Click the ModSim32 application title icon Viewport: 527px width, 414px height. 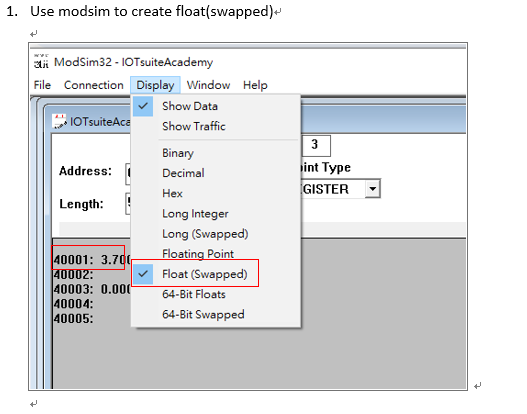coord(41,61)
